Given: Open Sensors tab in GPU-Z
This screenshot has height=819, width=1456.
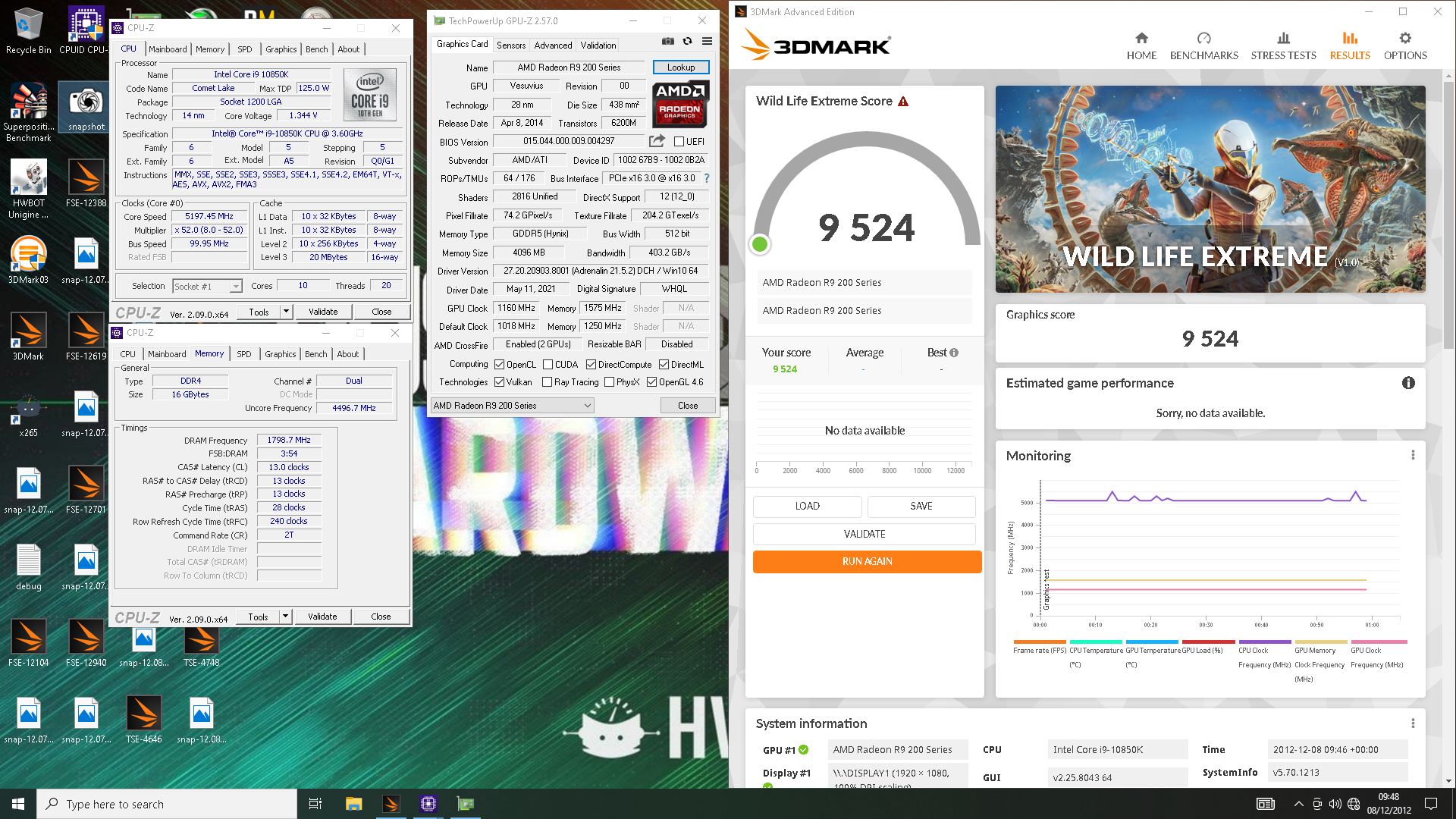Looking at the screenshot, I should (x=511, y=45).
